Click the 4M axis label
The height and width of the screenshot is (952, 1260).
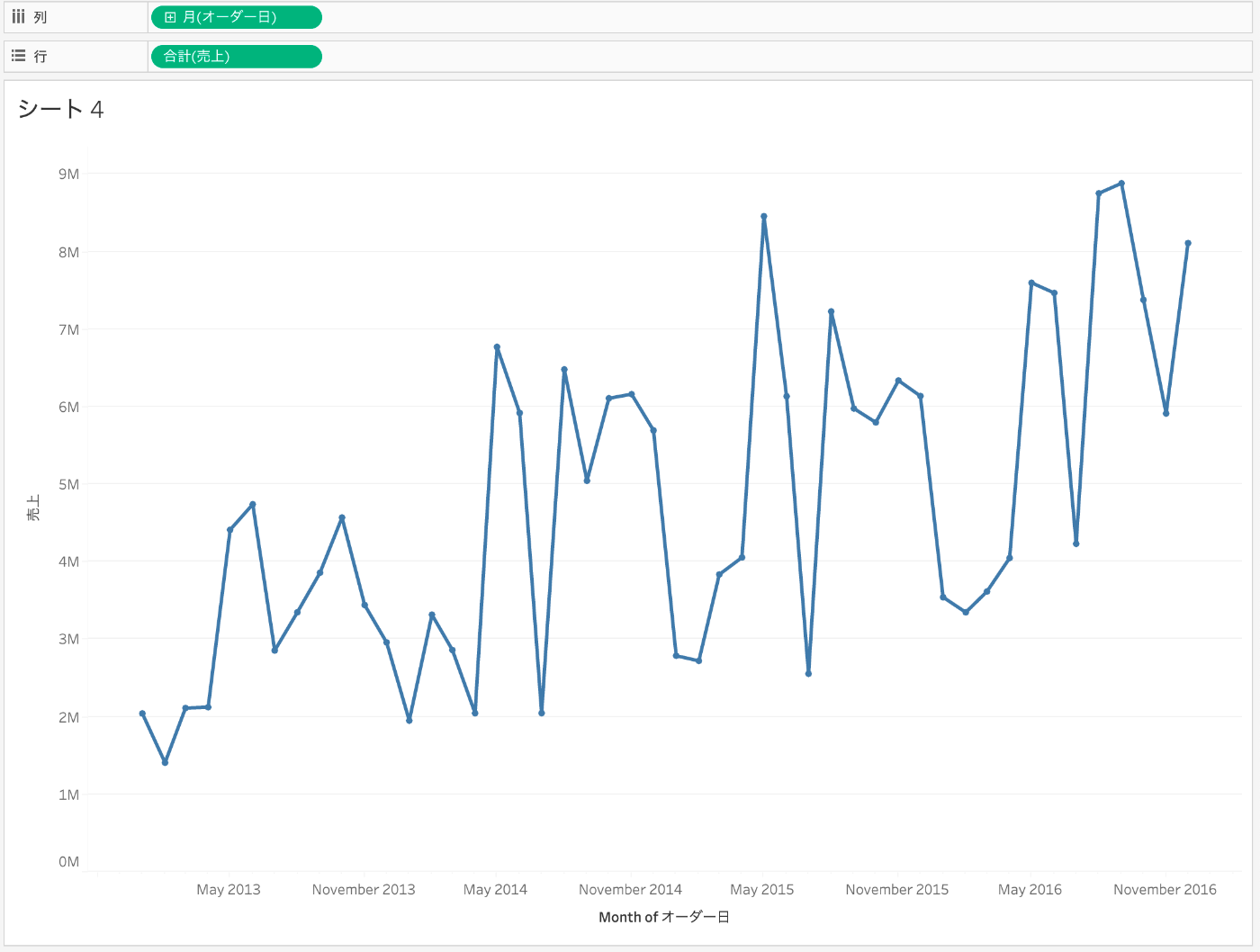tap(69, 561)
